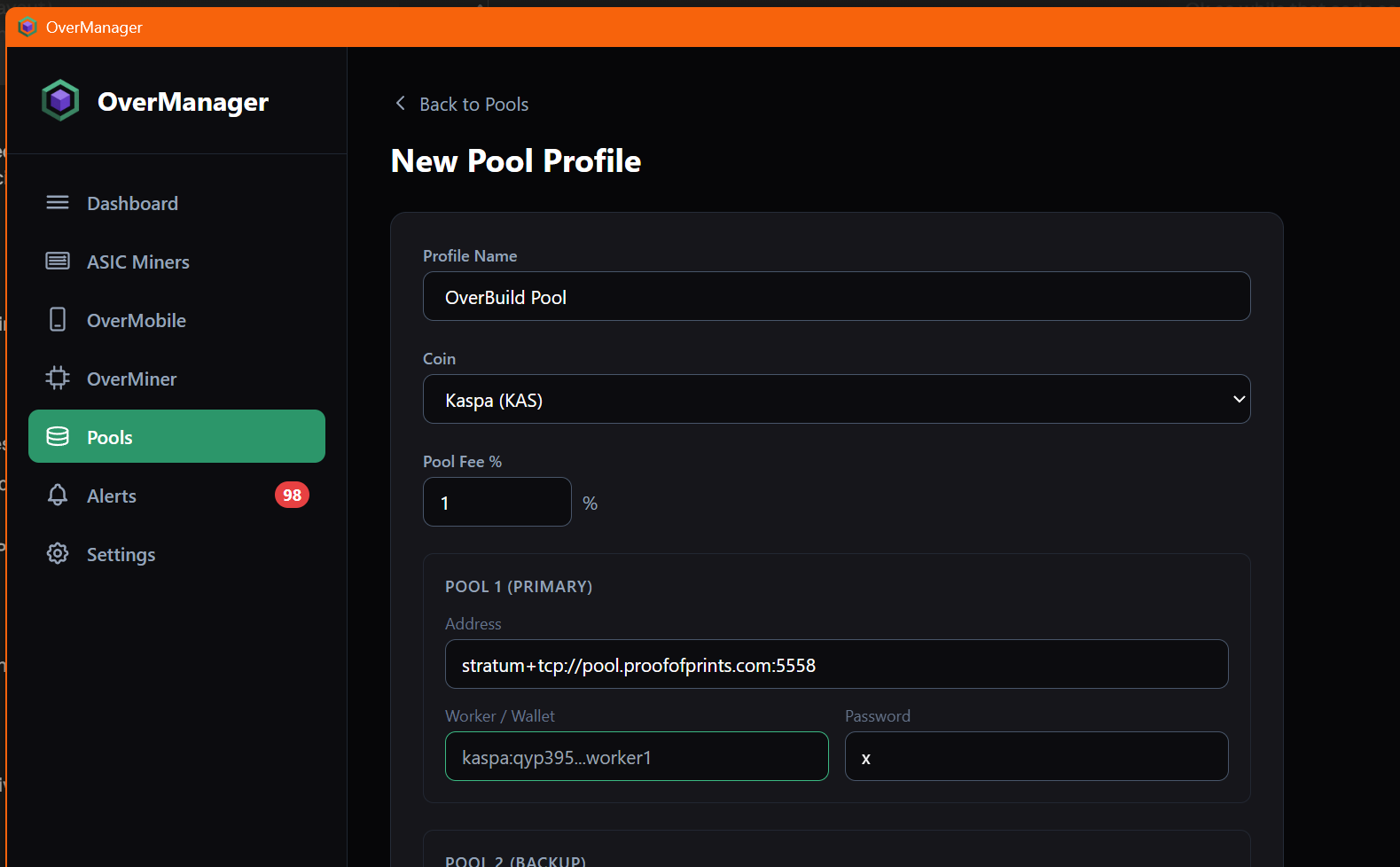Click the OverMobile phone icon
Screen dimensions: 1400x867
click(58, 319)
